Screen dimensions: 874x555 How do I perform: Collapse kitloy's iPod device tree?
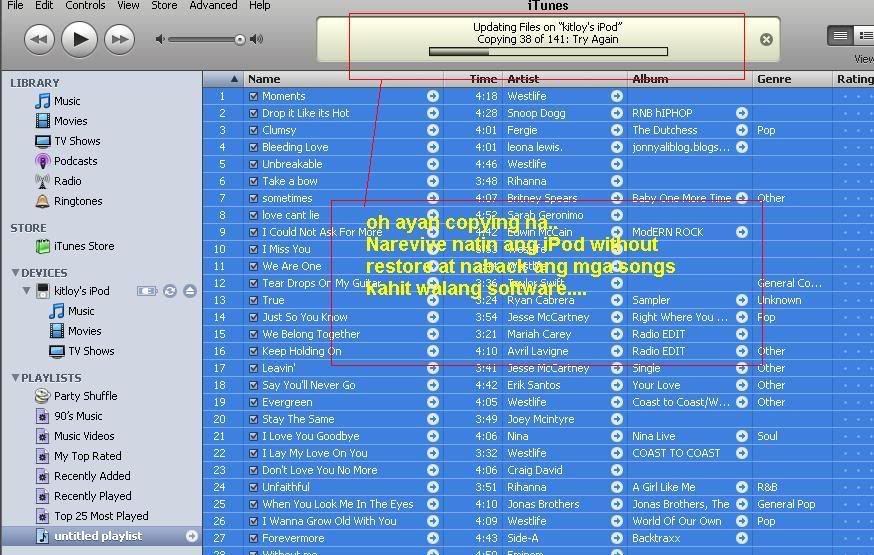click(x=27, y=291)
